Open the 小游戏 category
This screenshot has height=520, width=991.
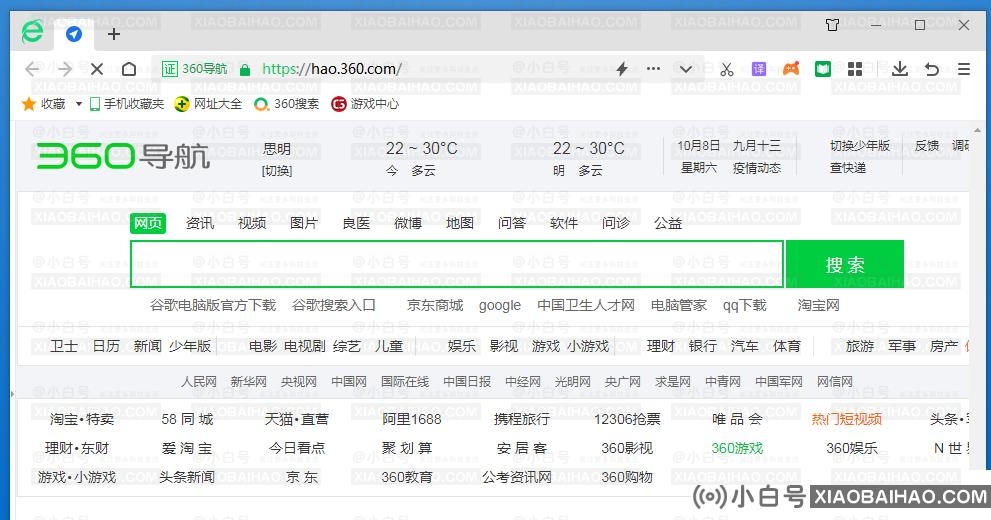[588, 346]
